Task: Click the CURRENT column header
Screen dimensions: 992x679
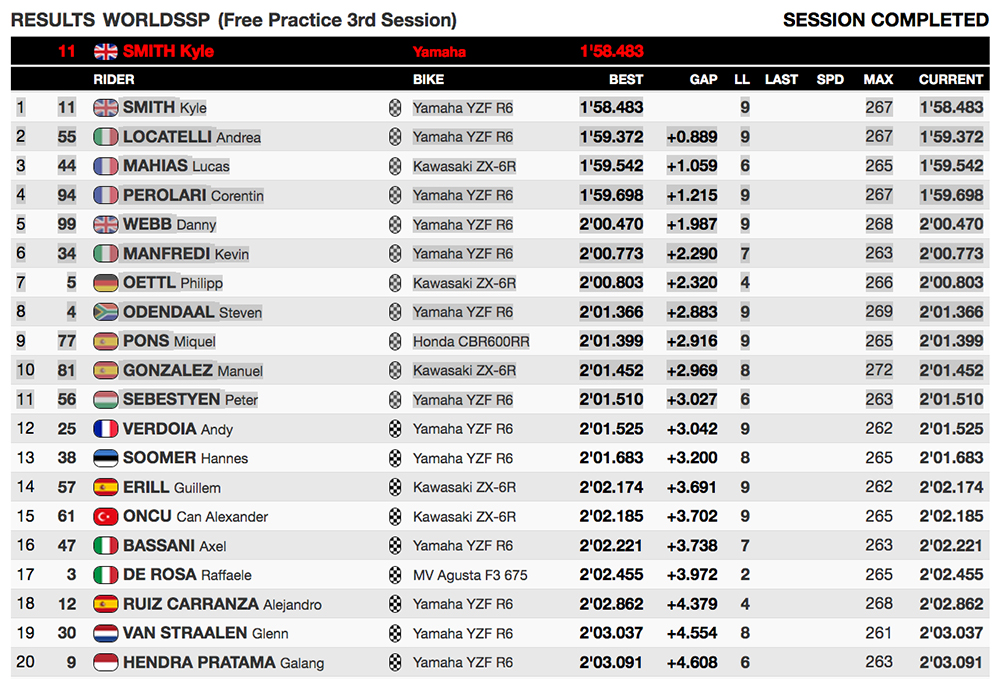Action: 951,79
